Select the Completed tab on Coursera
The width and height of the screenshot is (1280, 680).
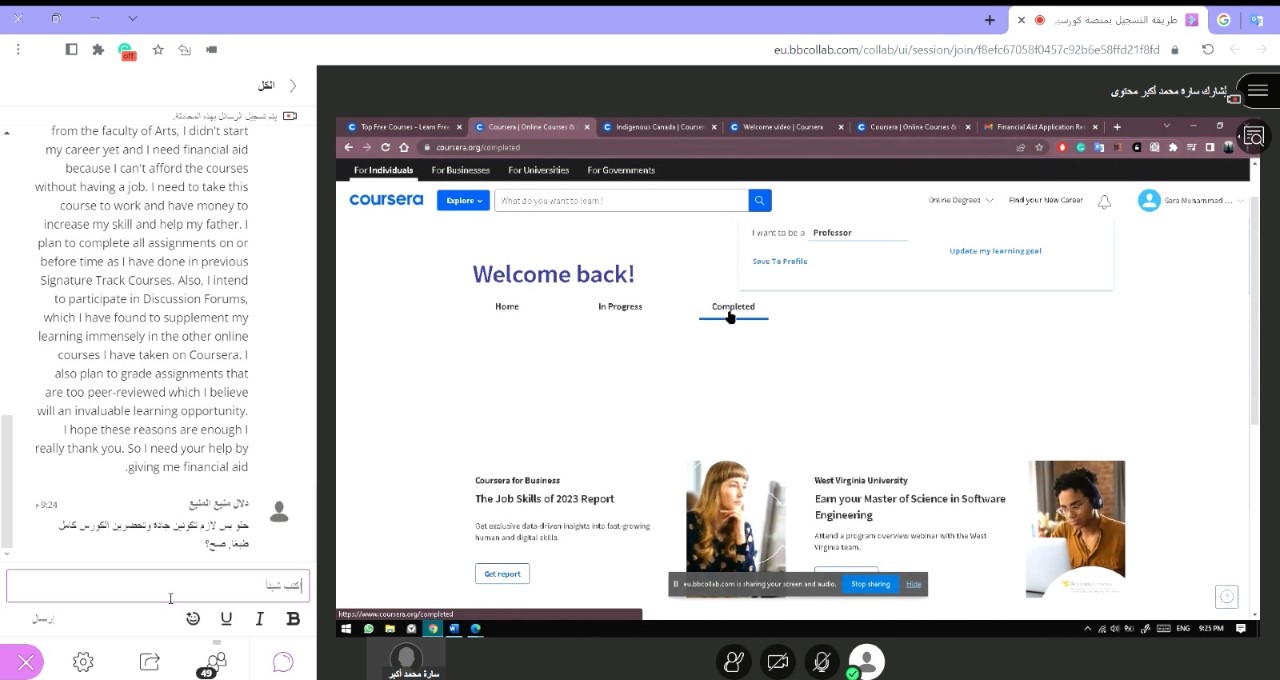tap(733, 307)
